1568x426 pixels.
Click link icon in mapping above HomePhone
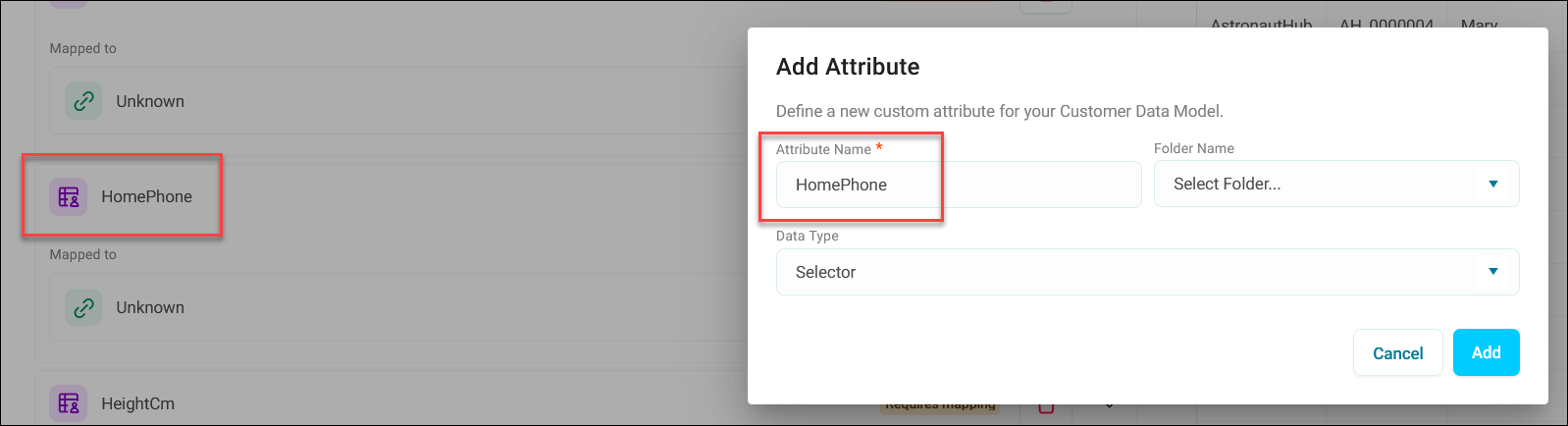[83, 101]
